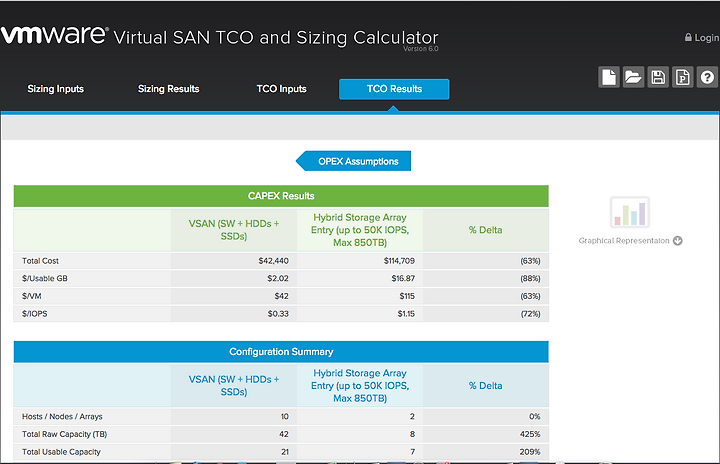The image size is (720, 464).
Task: Click hybrid array cost $114,709
Action: [399, 261]
